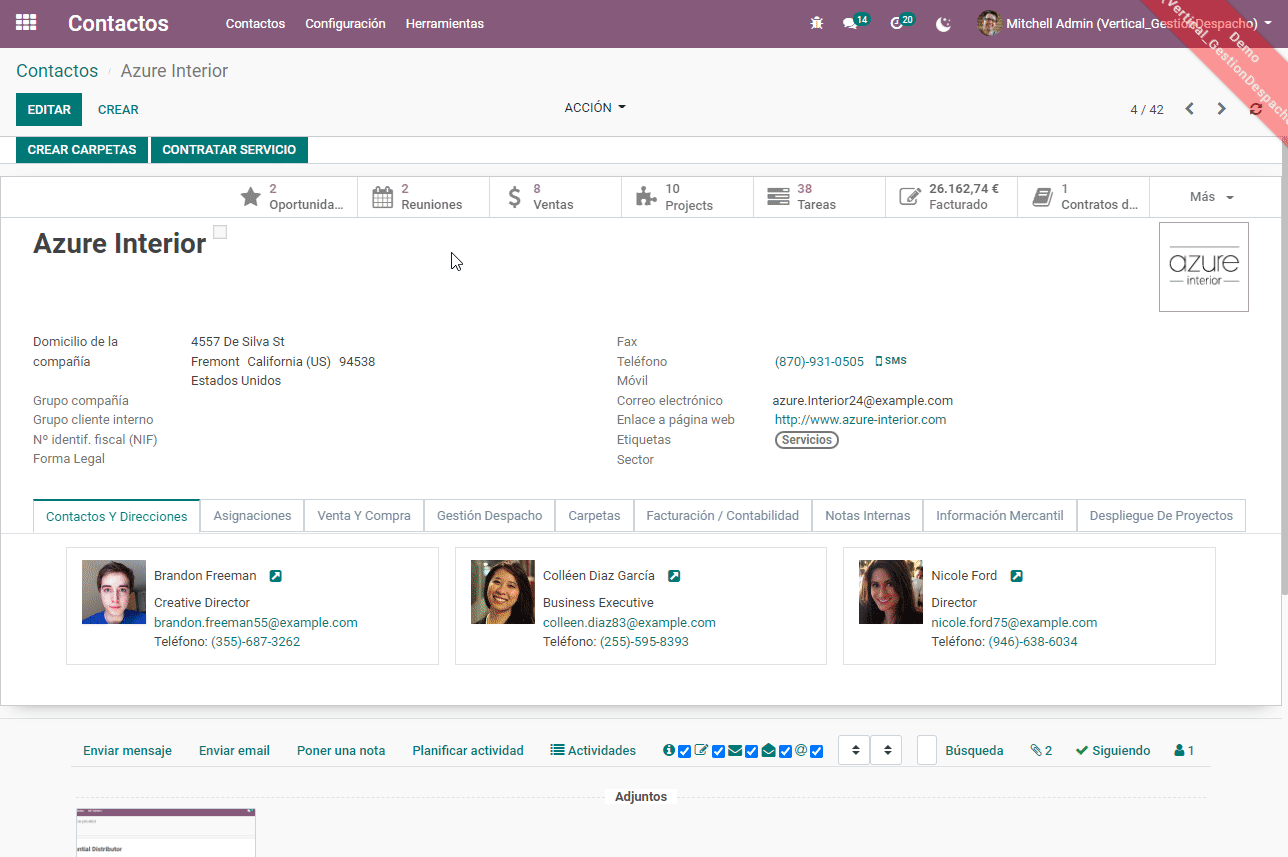
Task: Click the box left of Búsqueda
Action: [x=927, y=750]
